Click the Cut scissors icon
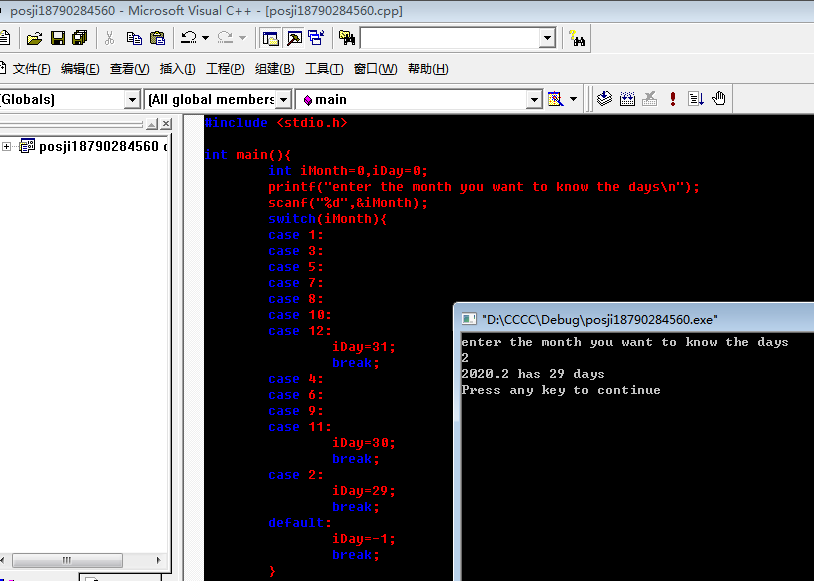814x581 pixels. click(x=110, y=38)
